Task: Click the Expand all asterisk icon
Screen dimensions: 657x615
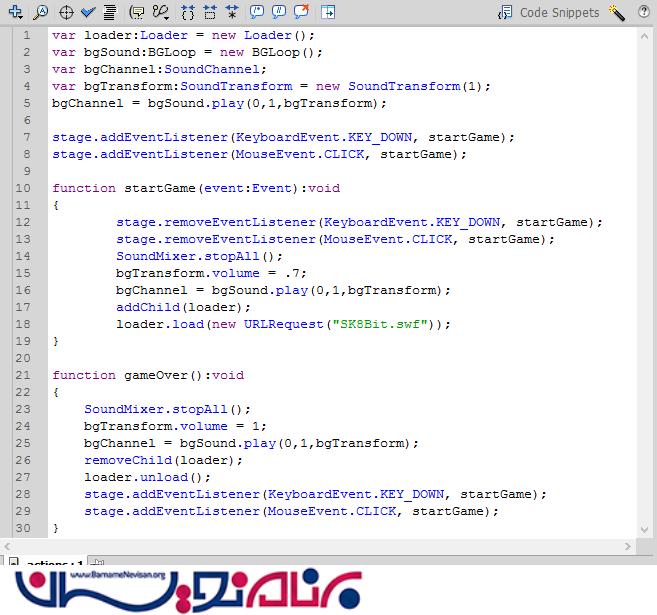Action: 232,13
